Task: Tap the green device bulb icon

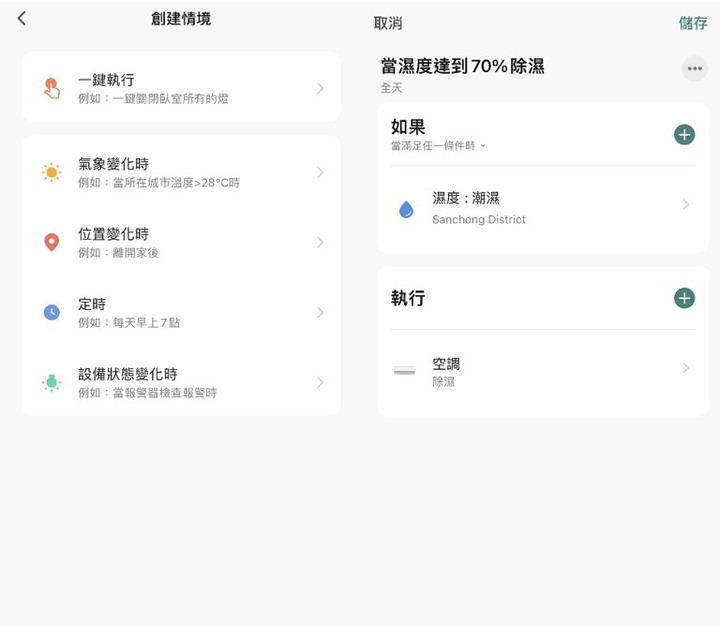Action: click(51, 382)
